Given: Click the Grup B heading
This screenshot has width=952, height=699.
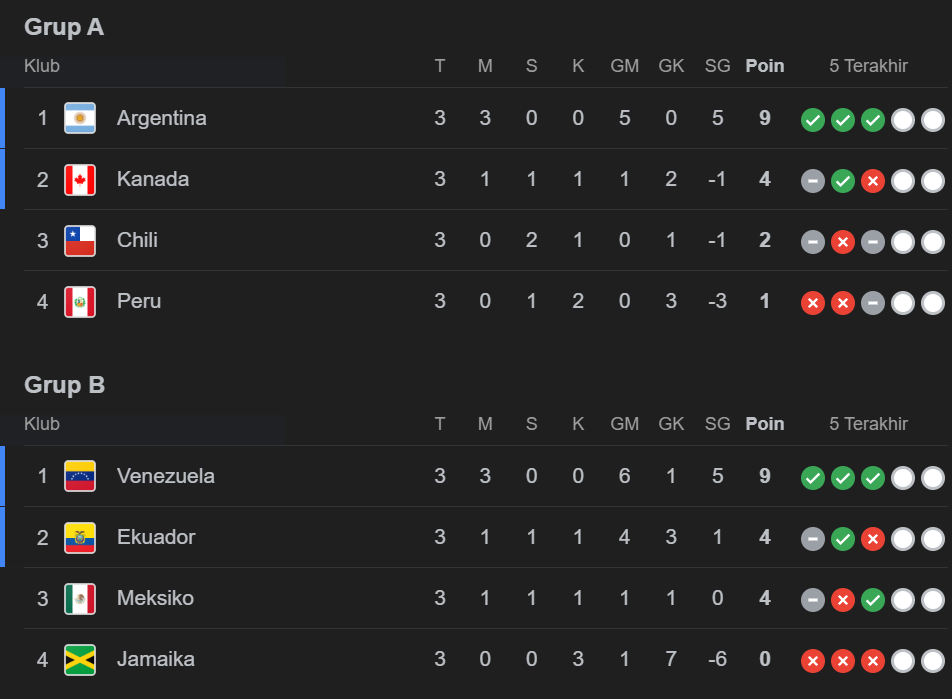Looking at the screenshot, I should click(x=64, y=385).
